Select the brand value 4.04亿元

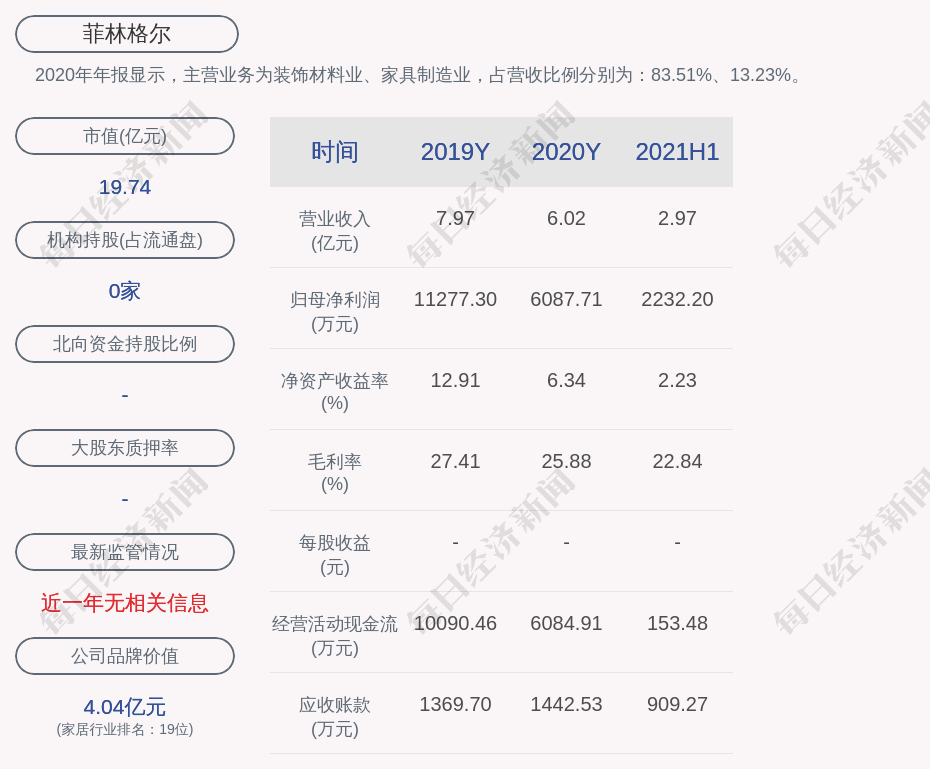tap(125, 707)
